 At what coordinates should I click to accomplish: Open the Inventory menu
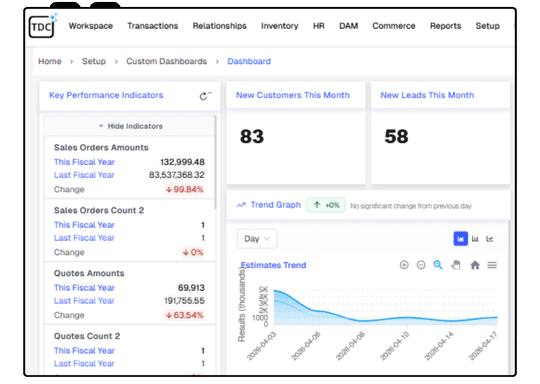[280, 26]
